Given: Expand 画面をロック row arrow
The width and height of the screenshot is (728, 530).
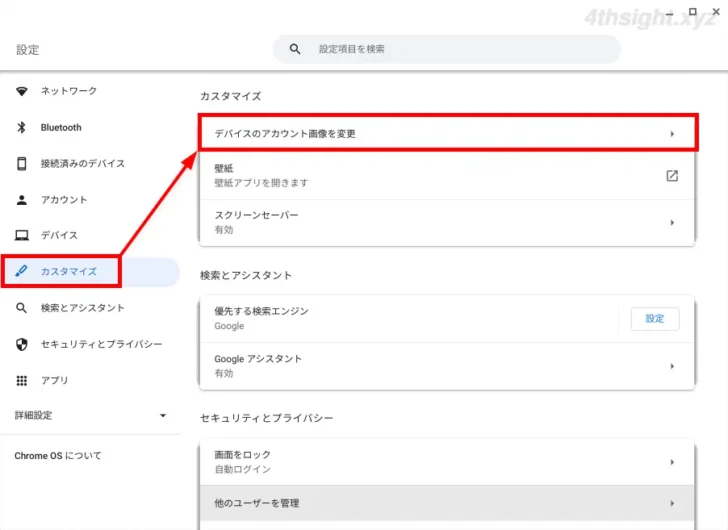Looking at the screenshot, I should pos(672,462).
